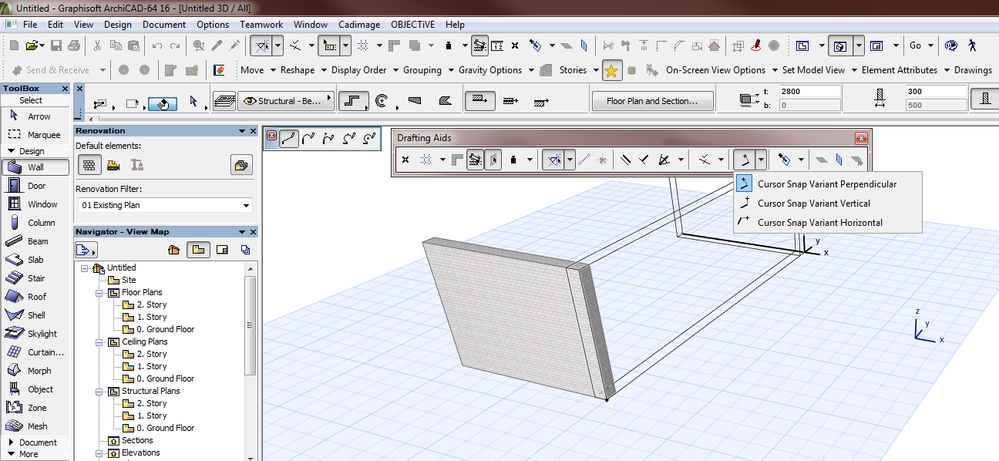Select the Skylight tool

tap(36, 334)
